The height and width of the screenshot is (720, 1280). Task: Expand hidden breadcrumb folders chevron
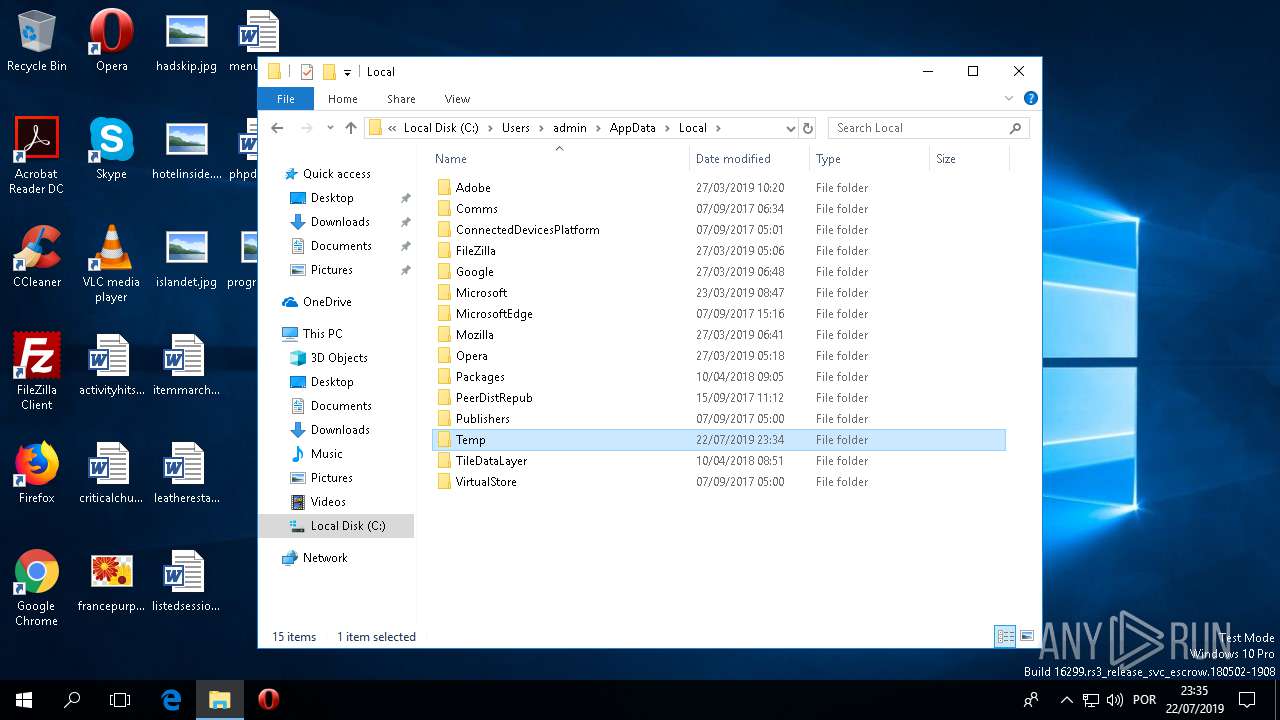(x=392, y=128)
